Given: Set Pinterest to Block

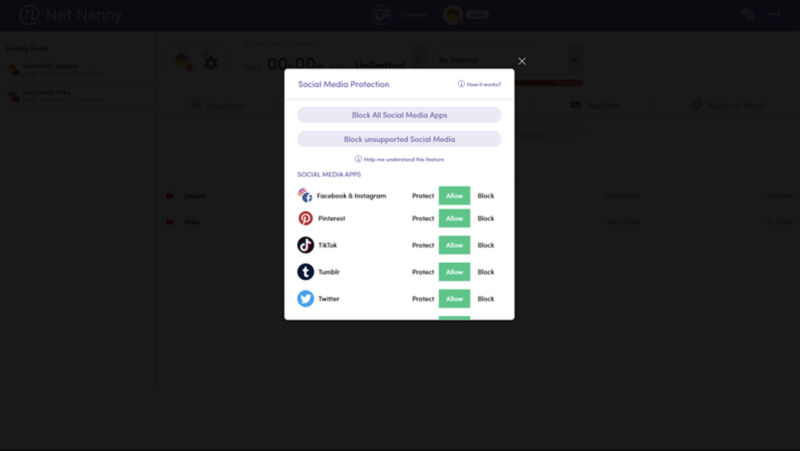Looking at the screenshot, I should click(x=486, y=218).
